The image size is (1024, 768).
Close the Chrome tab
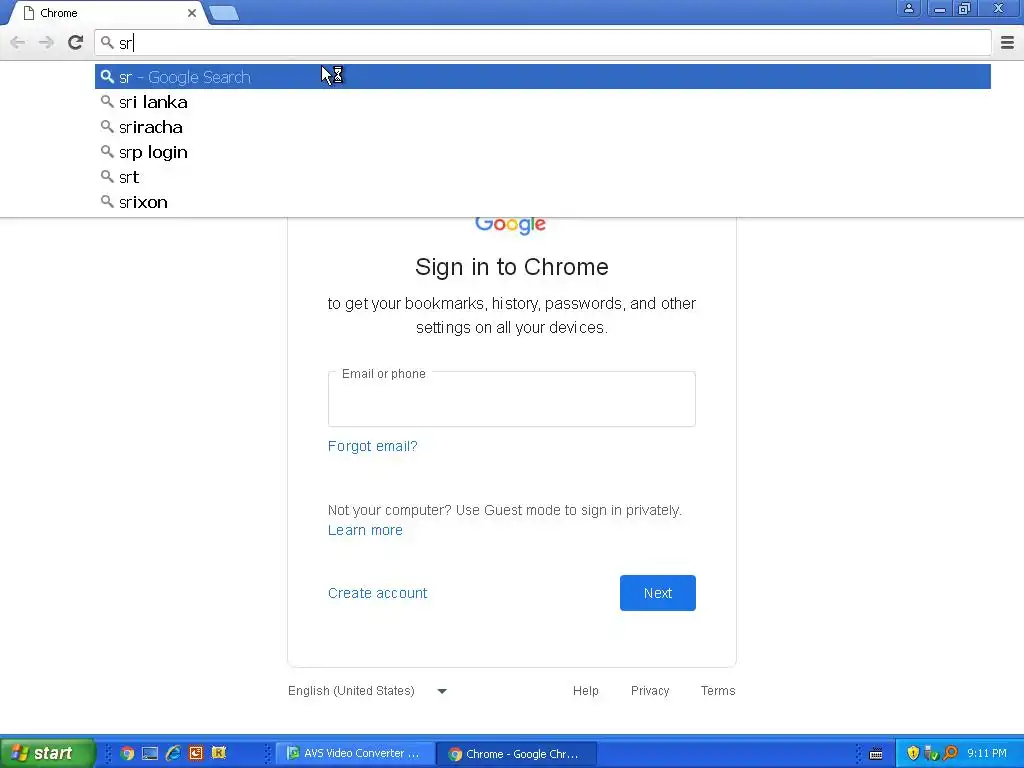point(191,13)
